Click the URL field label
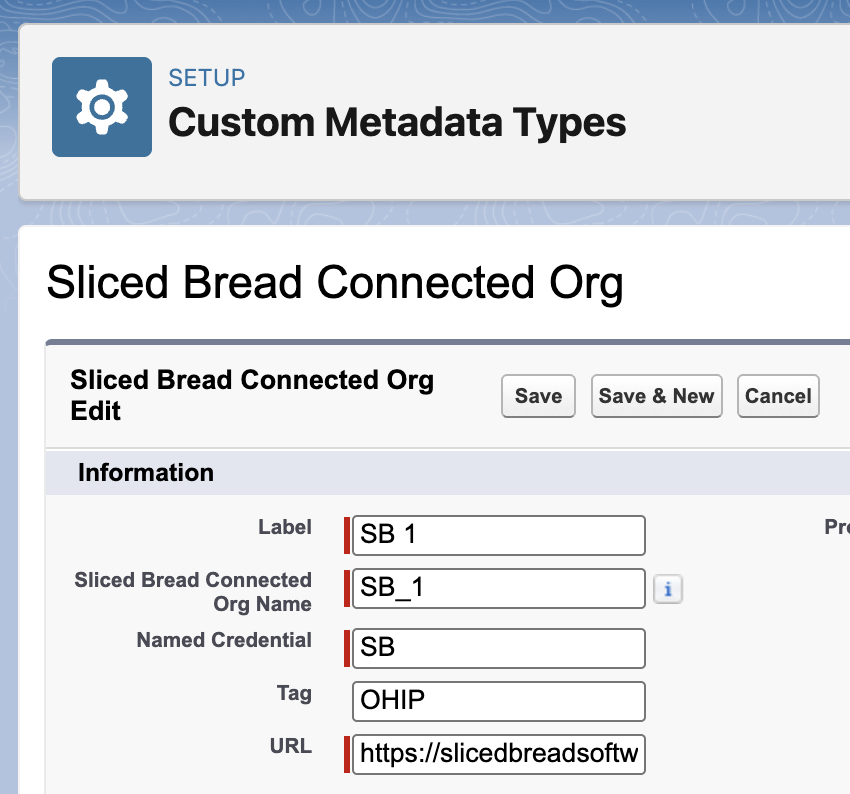The image size is (850, 794). point(291,746)
